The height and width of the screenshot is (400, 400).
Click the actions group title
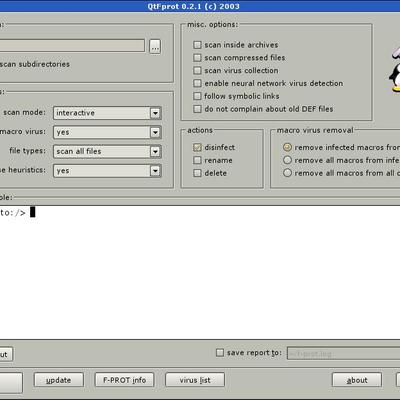[200, 130]
